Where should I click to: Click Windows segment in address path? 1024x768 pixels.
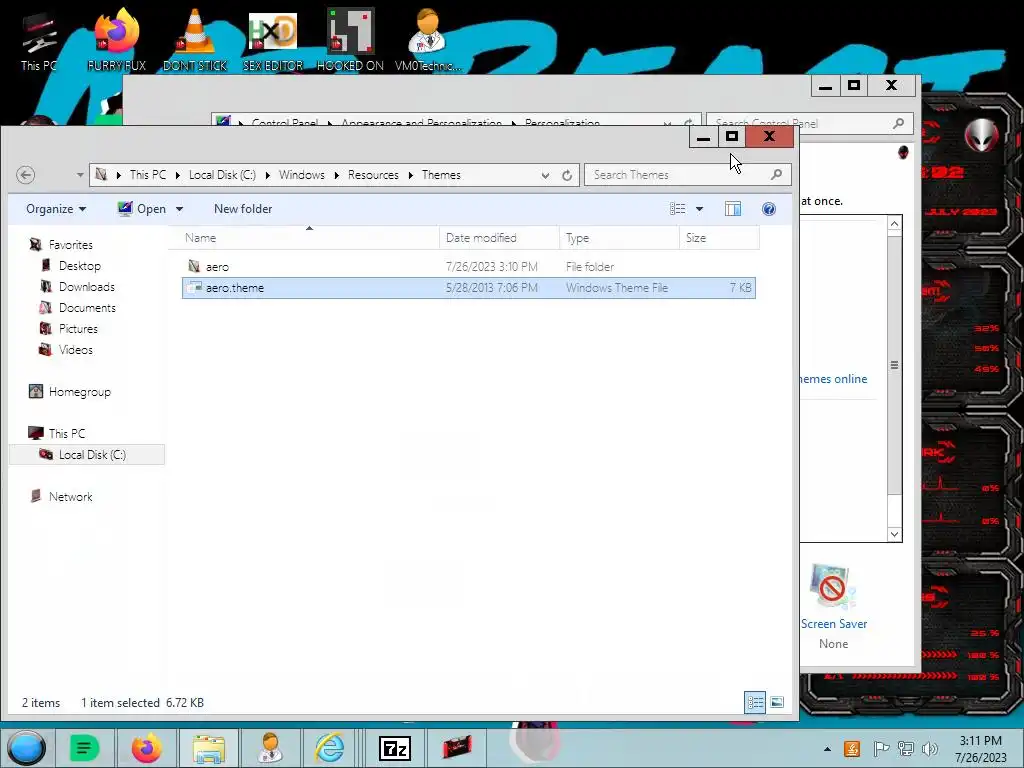coord(302,174)
